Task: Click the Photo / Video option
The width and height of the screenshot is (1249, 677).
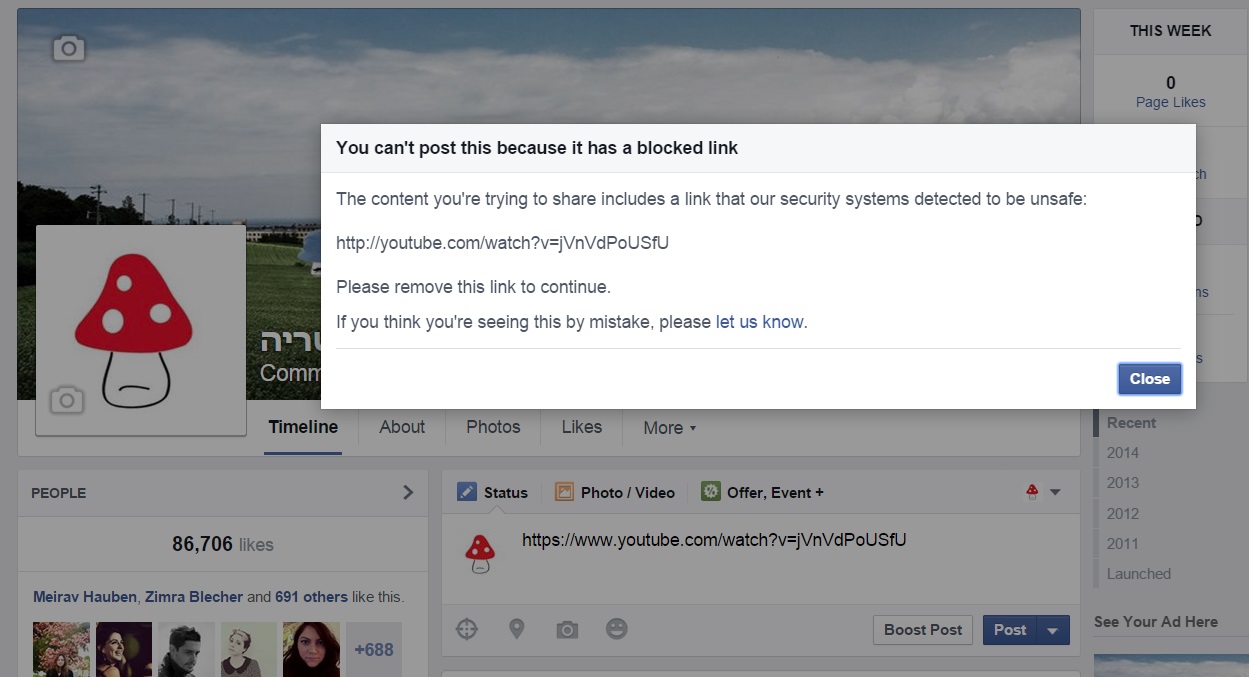Action: point(615,492)
